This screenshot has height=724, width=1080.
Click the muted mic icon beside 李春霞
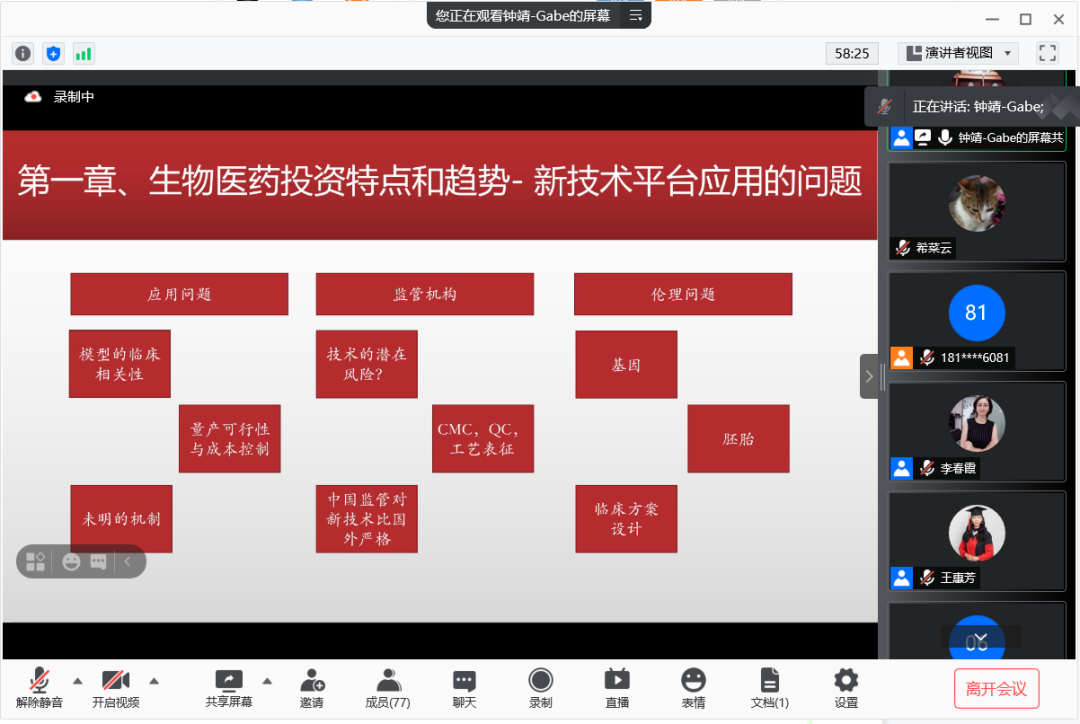pos(927,468)
